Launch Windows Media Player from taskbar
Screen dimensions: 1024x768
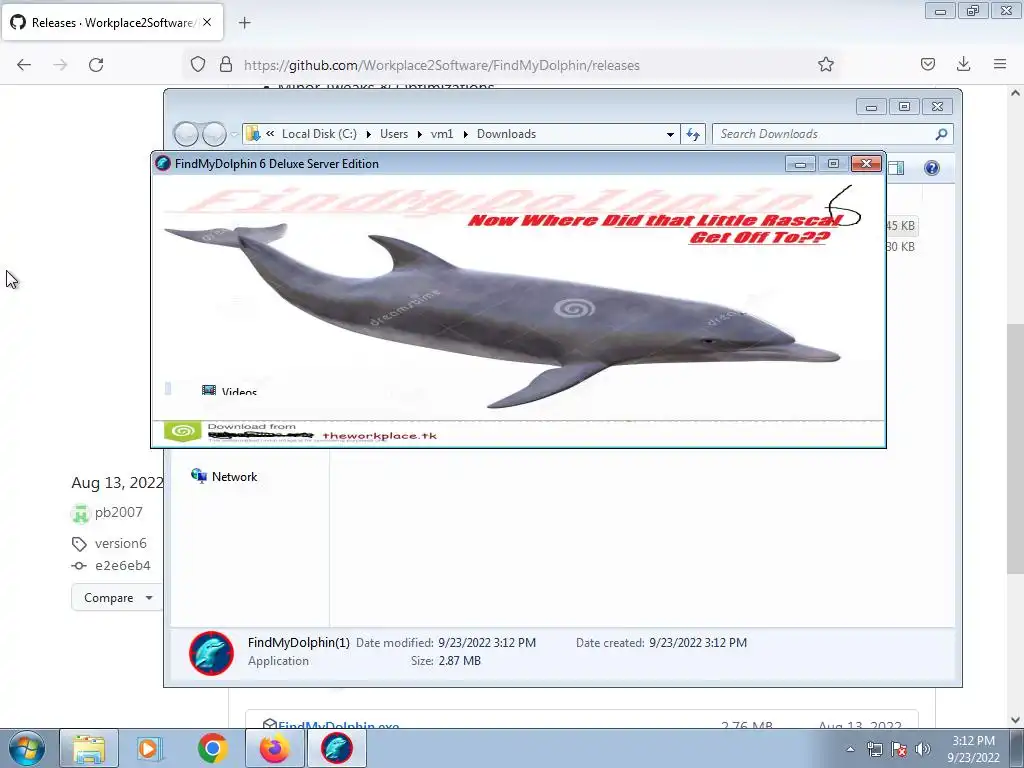point(150,748)
